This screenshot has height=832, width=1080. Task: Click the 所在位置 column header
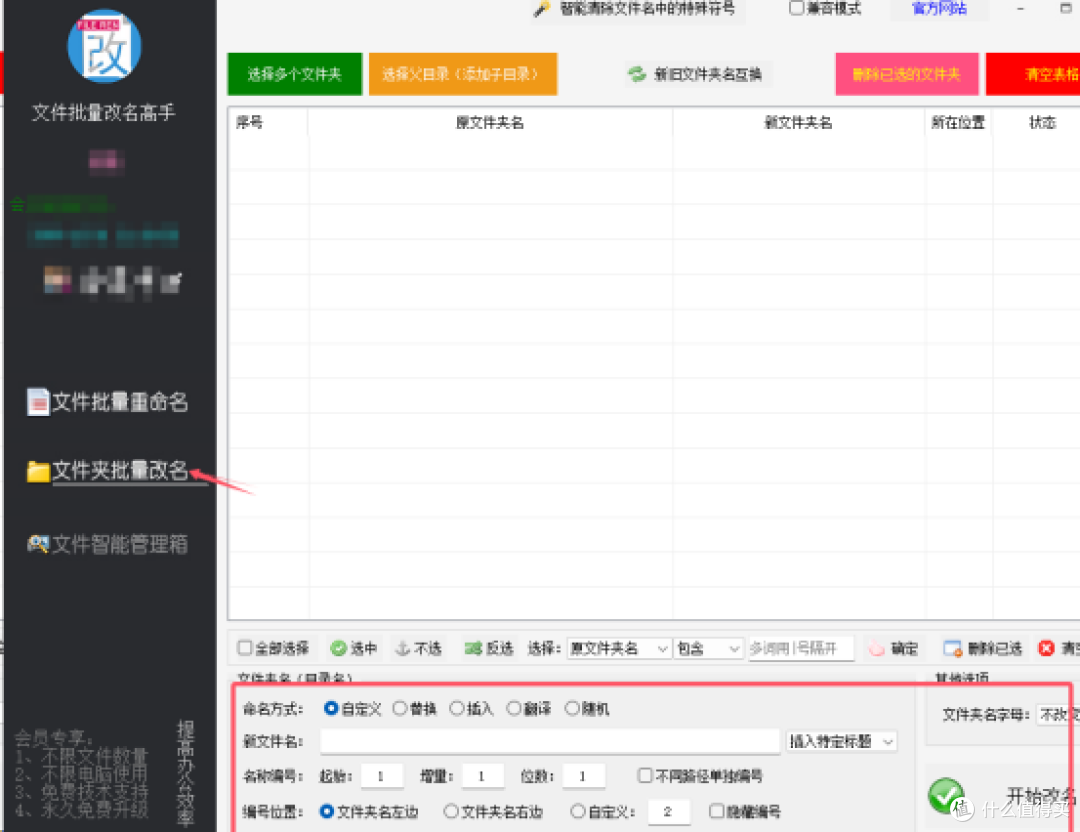coord(958,123)
